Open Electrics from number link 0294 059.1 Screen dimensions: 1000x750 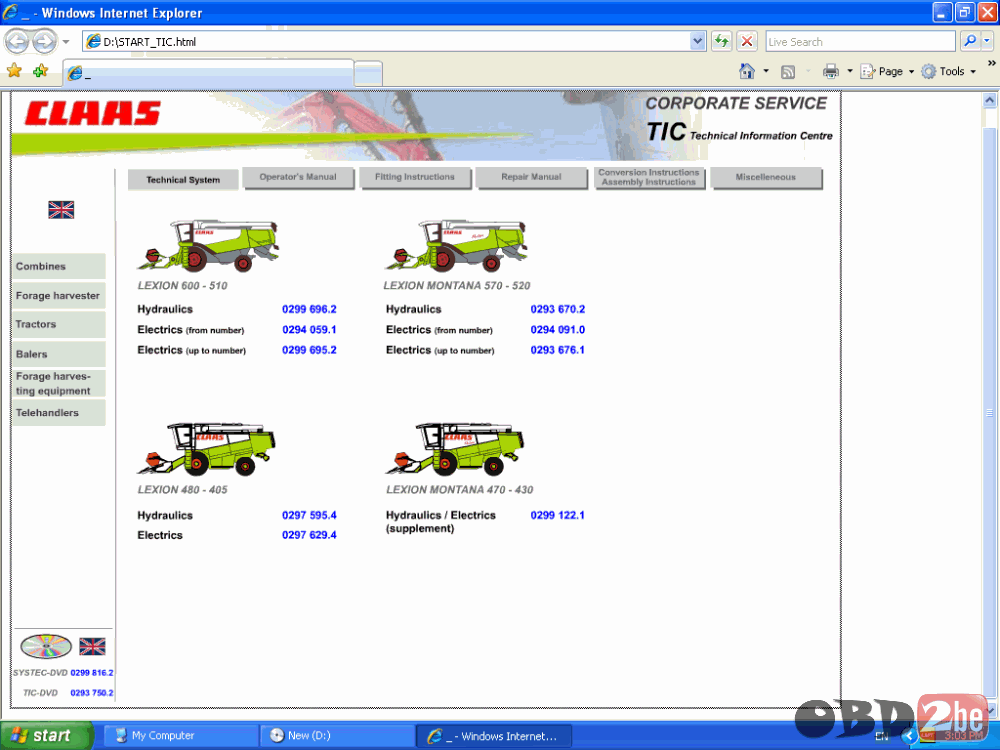pyautogui.click(x=309, y=330)
